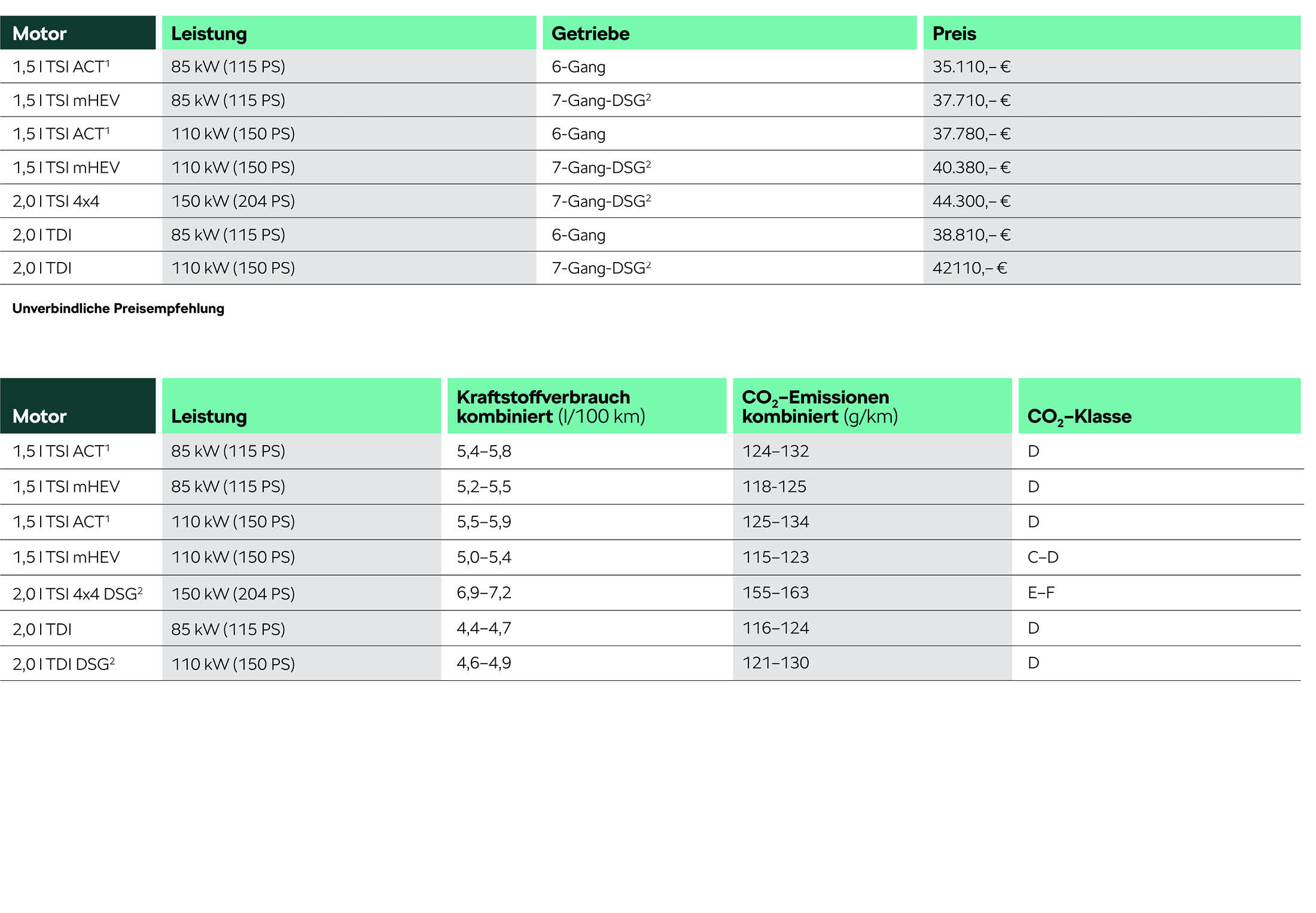This screenshot has width=1316, height=913.
Task: Click the consumption value 6,9–7,2
Action: 483,593
